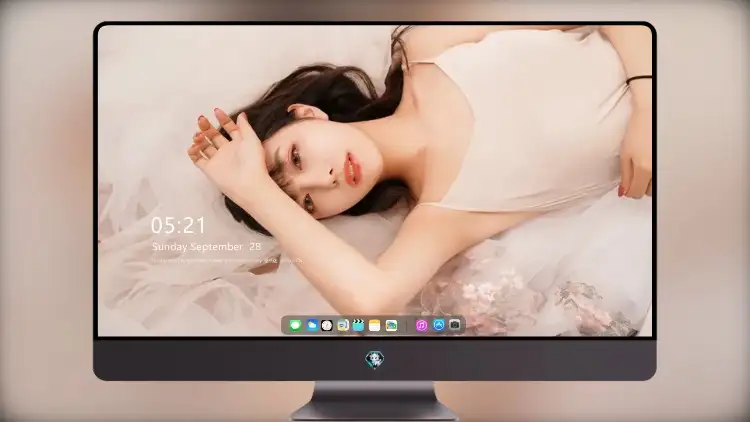Click the logo on the monitor chin
The height and width of the screenshot is (422, 750).
pyautogui.click(x=375, y=359)
